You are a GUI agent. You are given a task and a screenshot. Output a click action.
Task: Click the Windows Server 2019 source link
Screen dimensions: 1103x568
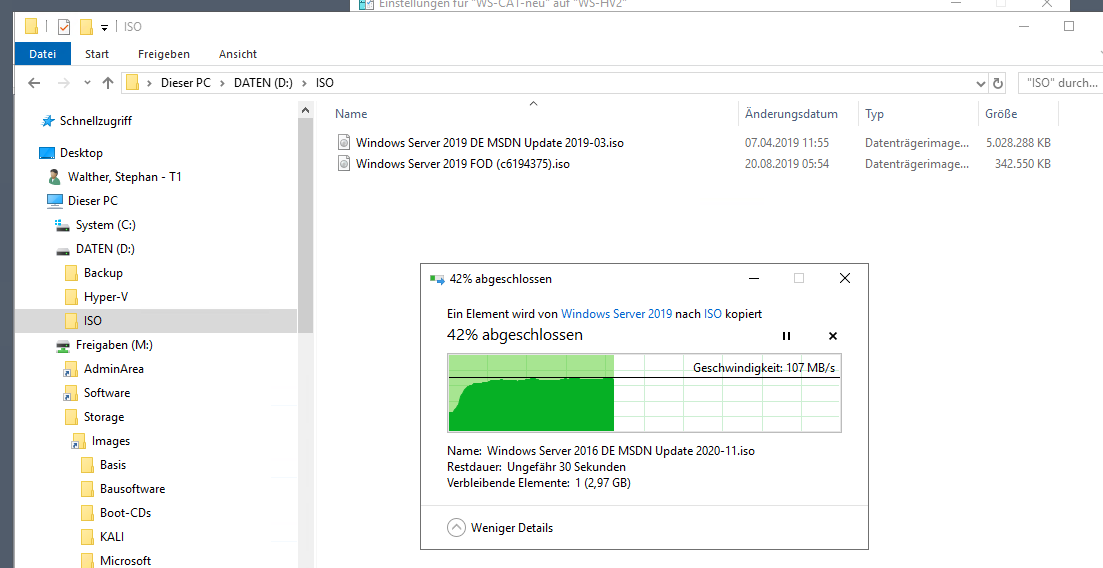pyautogui.click(x=616, y=314)
